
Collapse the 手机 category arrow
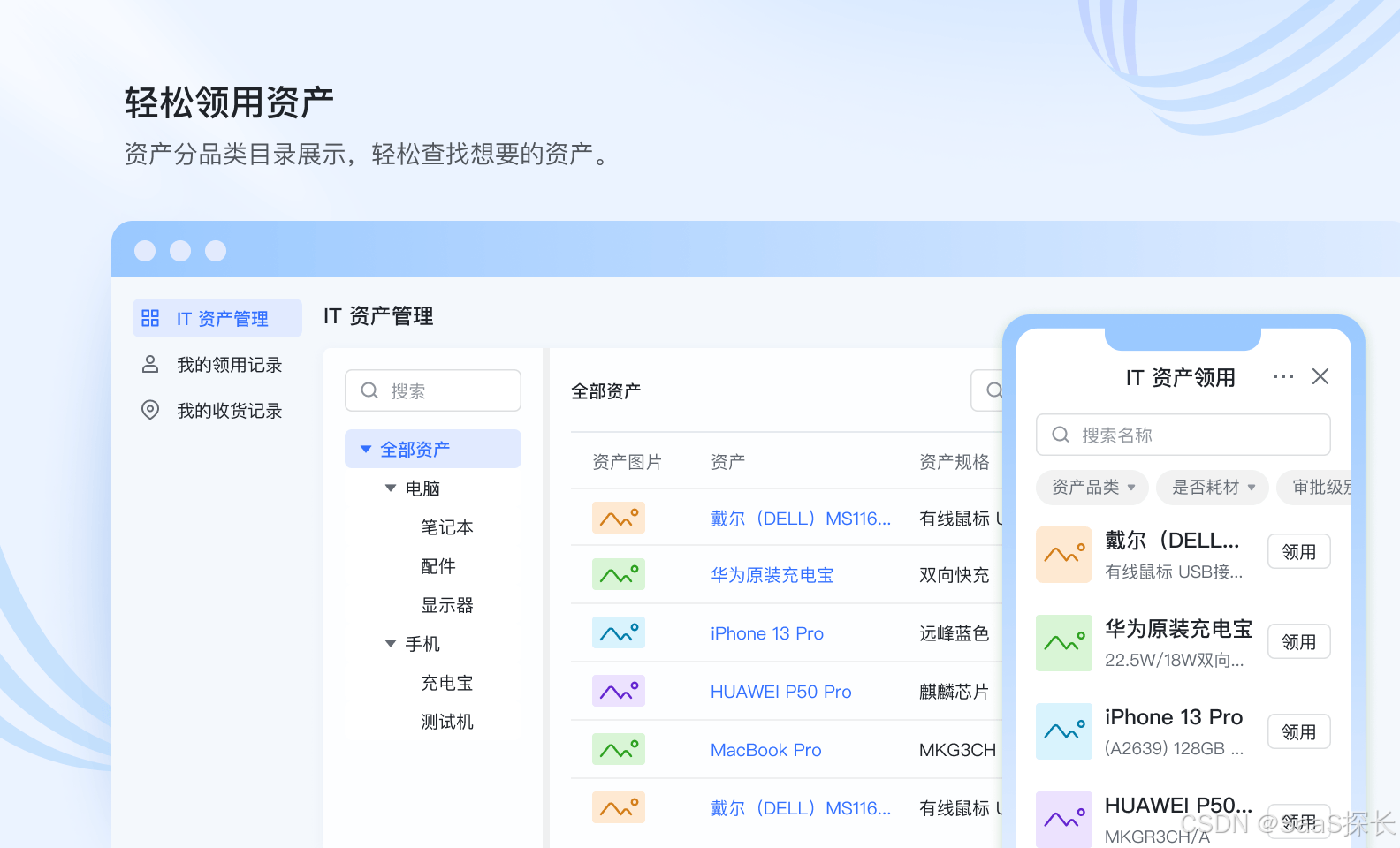[x=391, y=643]
